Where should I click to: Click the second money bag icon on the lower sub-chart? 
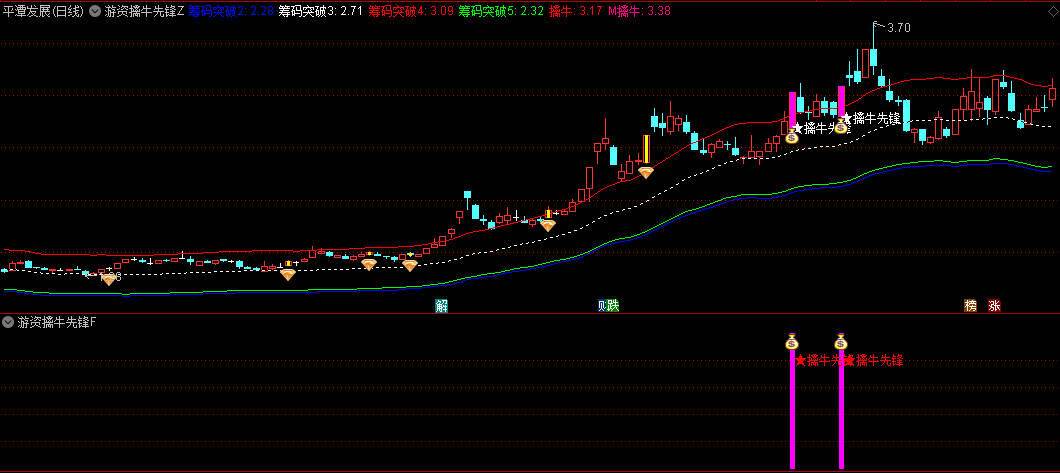click(841, 341)
